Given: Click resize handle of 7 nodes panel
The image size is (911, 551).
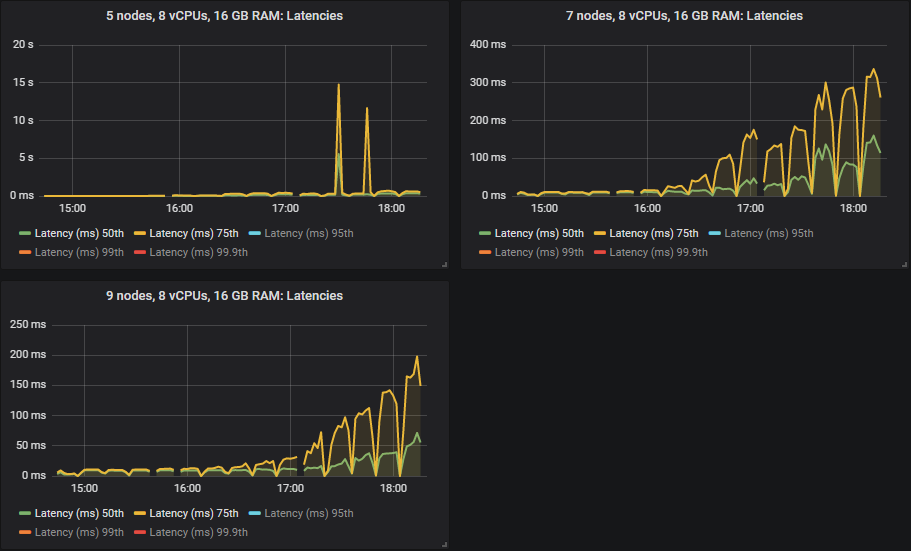Looking at the screenshot, I should click(x=902, y=264).
